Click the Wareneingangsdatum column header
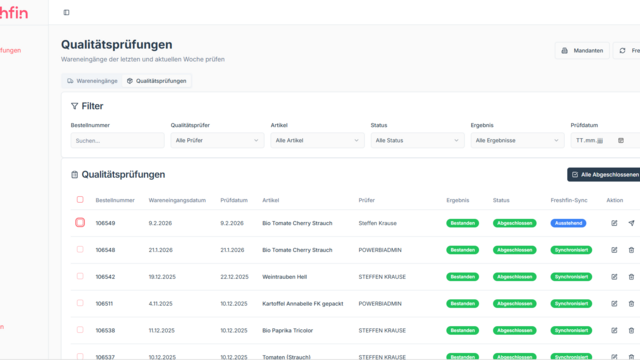The width and height of the screenshot is (640, 360). coord(177,200)
